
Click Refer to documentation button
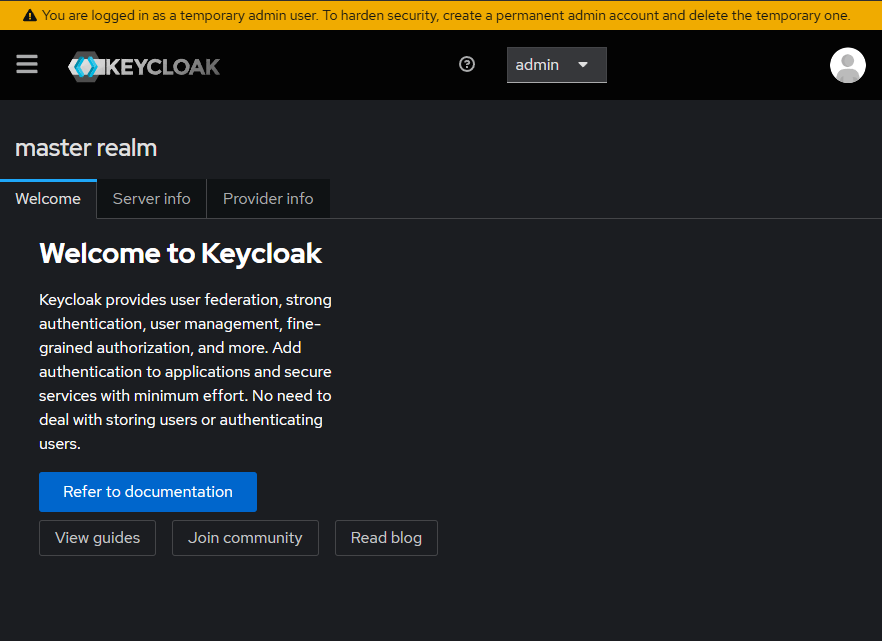coord(148,492)
